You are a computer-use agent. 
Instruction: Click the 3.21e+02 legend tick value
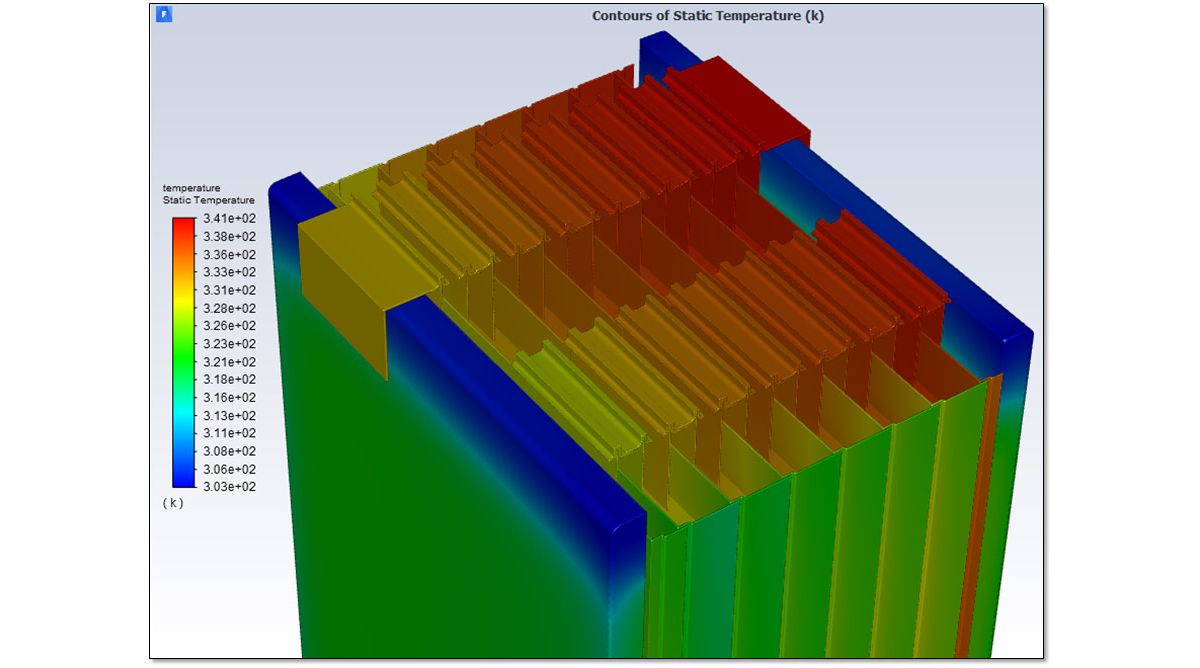227,361
